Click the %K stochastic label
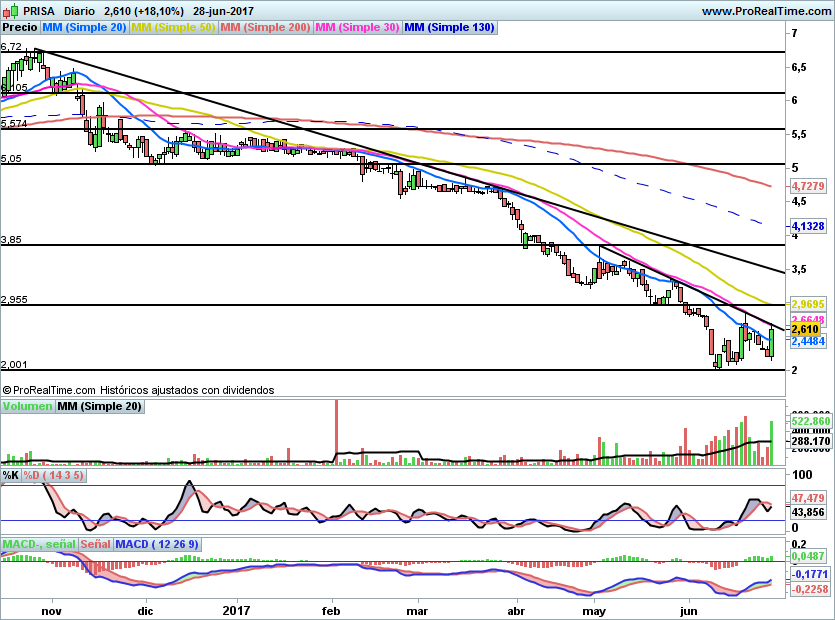Image resolution: width=835 pixels, height=620 pixels. [x=11, y=474]
